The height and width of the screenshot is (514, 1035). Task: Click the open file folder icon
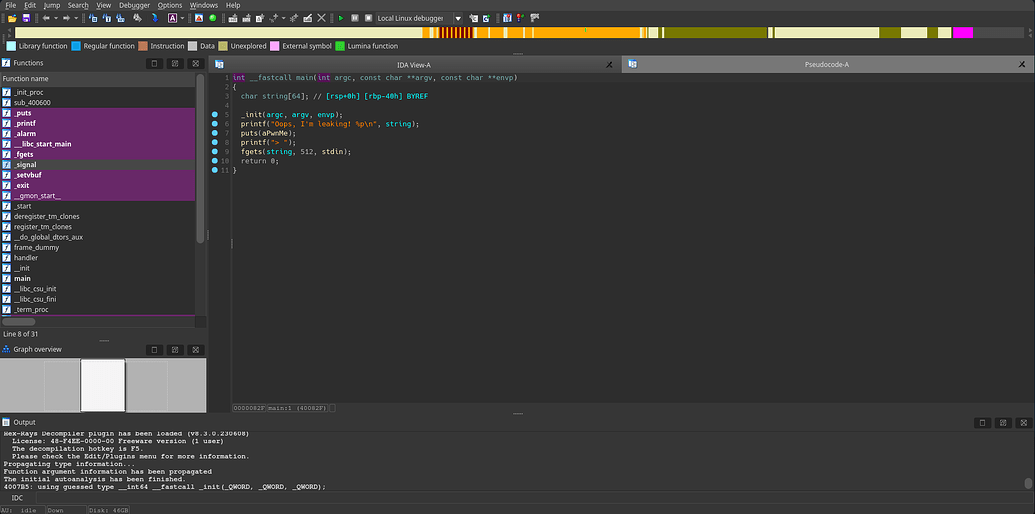11,18
